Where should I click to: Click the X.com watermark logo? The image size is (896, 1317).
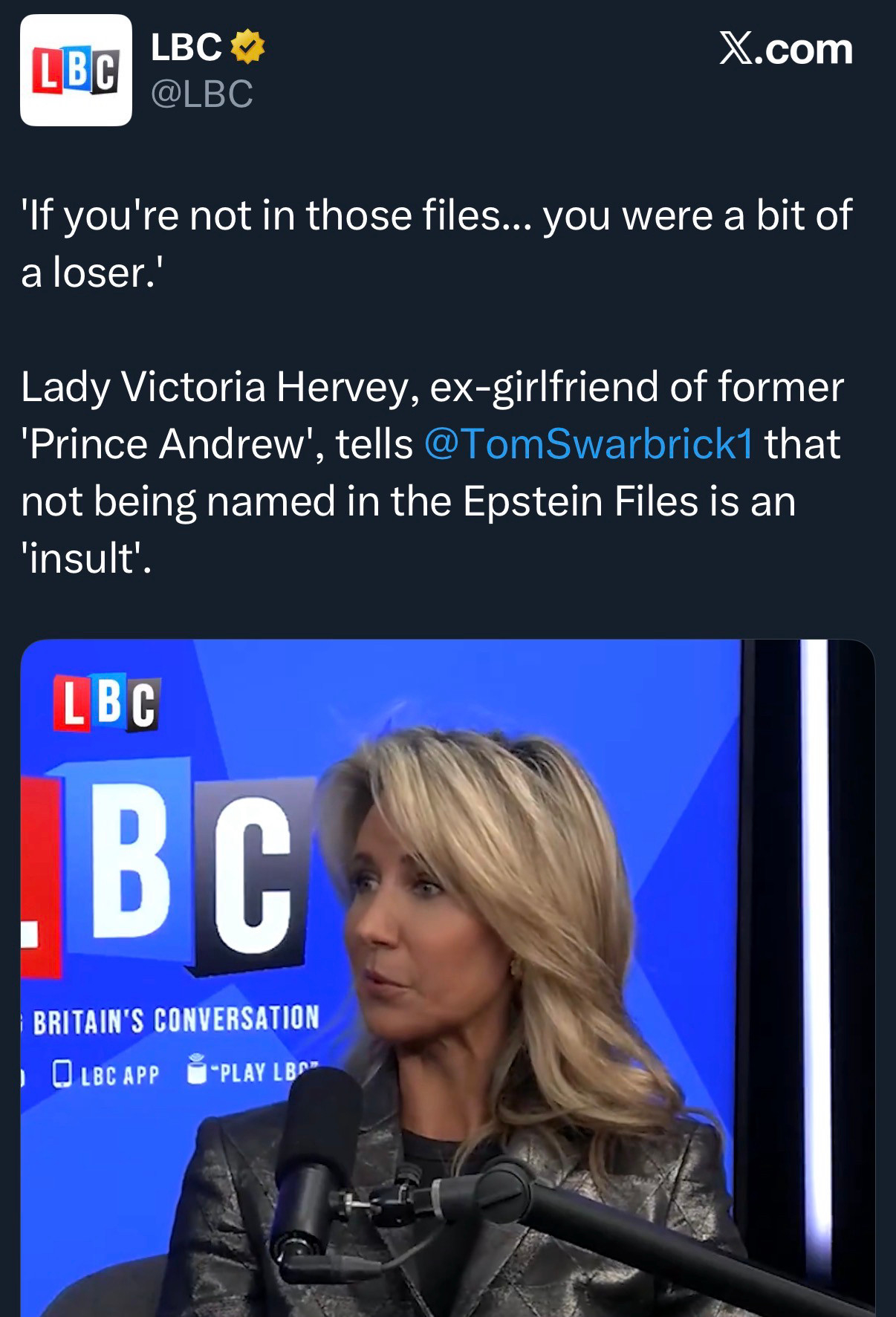(785, 50)
